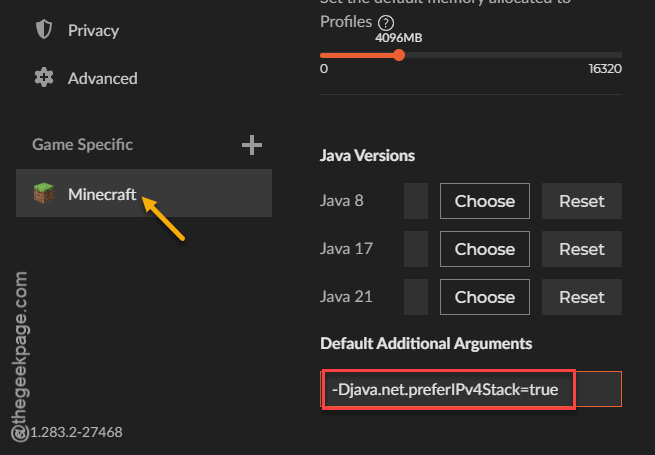Choose a Java 21 installation

pos(485,297)
